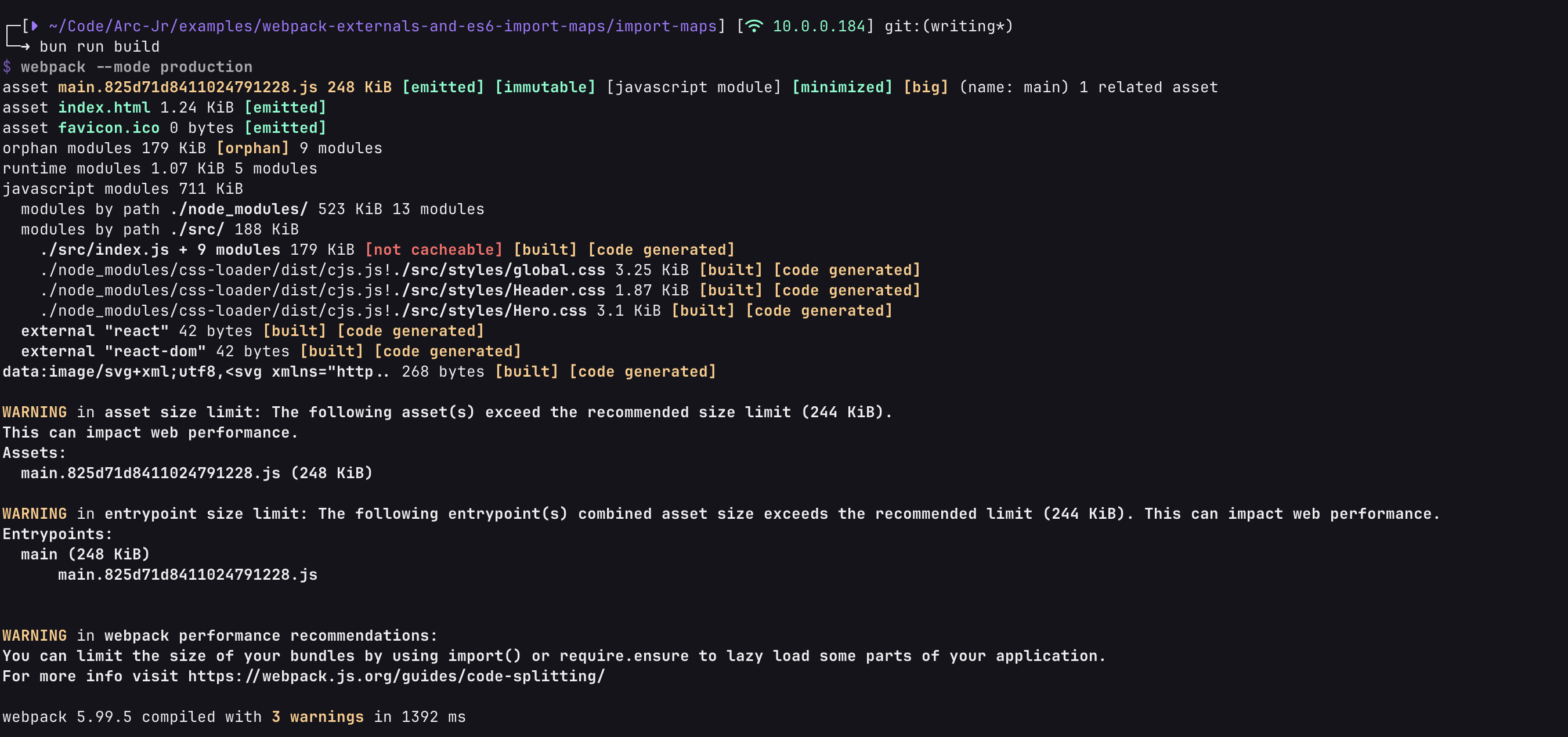The height and width of the screenshot is (737, 1568).
Task: Click the favicon.ico asset name
Action: (x=109, y=128)
